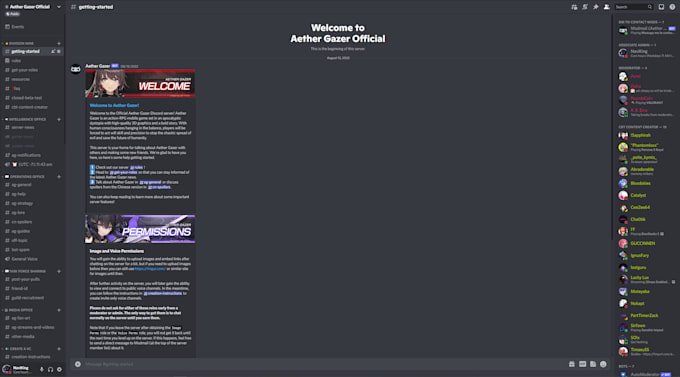Mute the microphone in the user panel
Image resolution: width=680 pixels, height=377 pixels.
point(42,370)
